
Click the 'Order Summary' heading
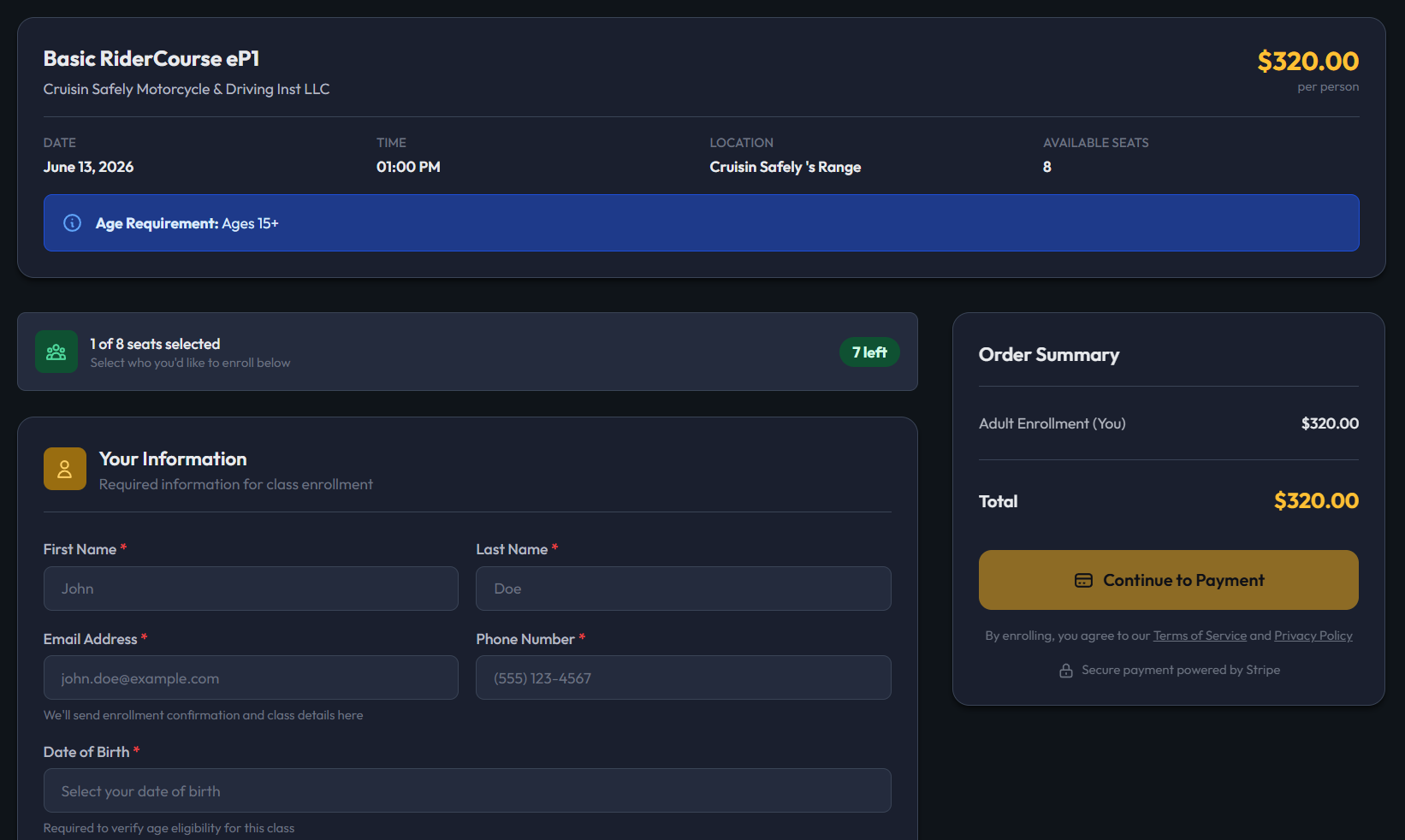coord(1049,355)
